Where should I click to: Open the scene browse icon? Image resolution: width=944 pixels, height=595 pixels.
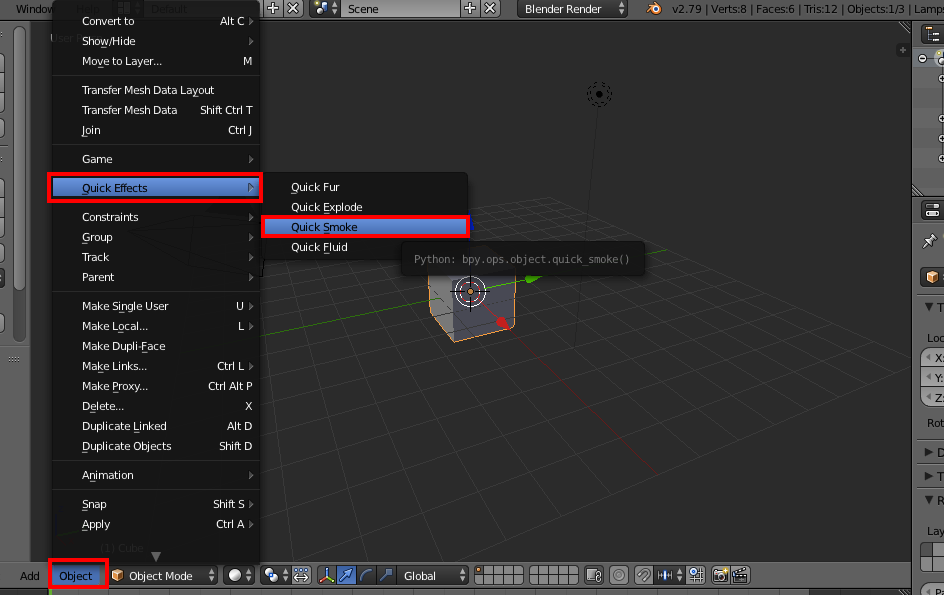pyautogui.click(x=325, y=8)
